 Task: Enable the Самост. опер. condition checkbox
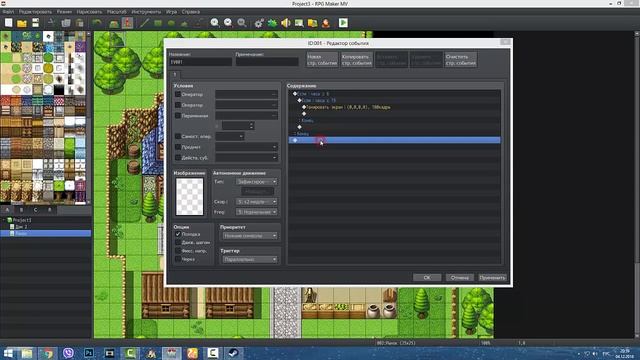pyautogui.click(x=178, y=136)
